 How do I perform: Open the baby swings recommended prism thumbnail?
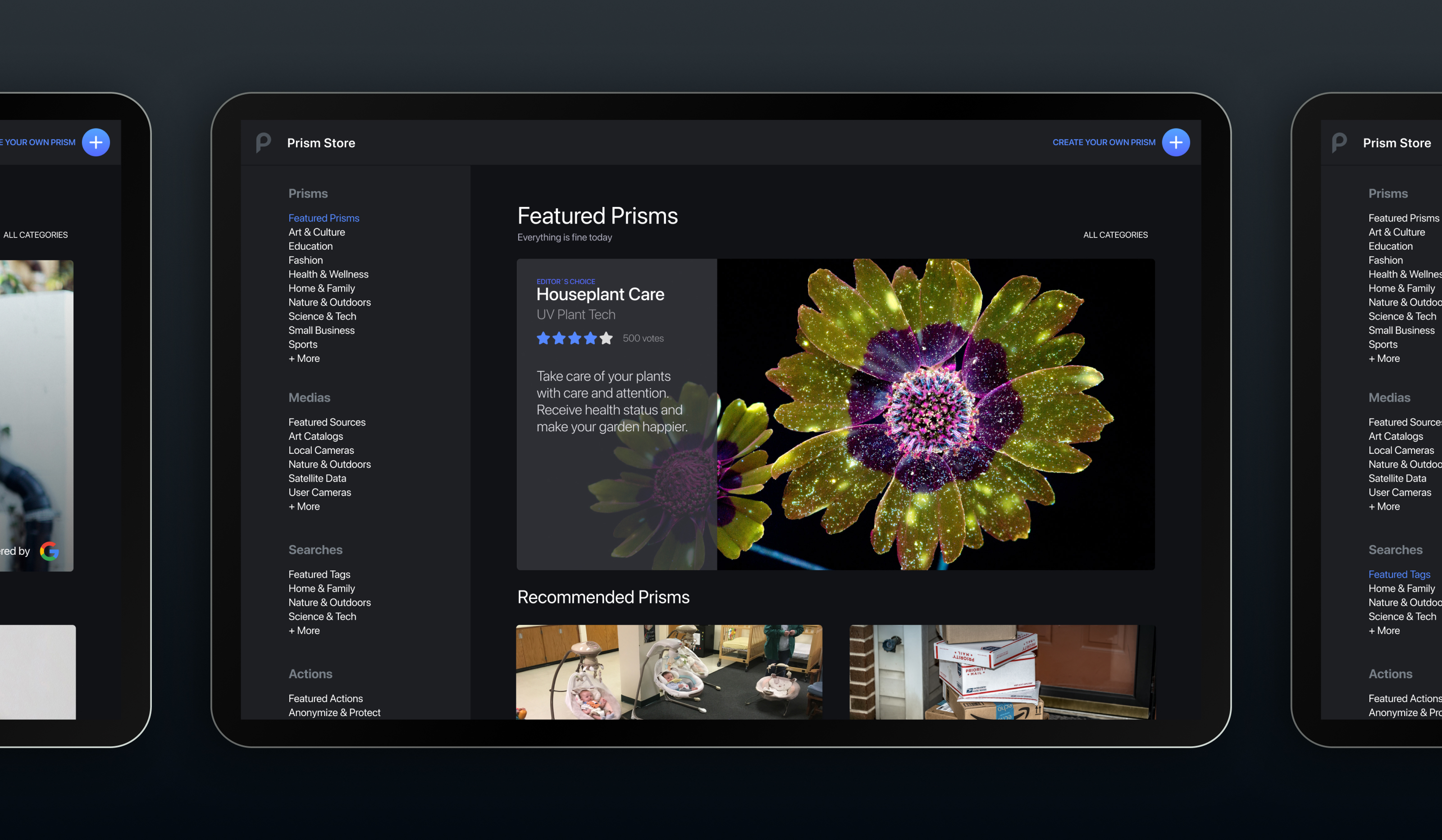669,672
